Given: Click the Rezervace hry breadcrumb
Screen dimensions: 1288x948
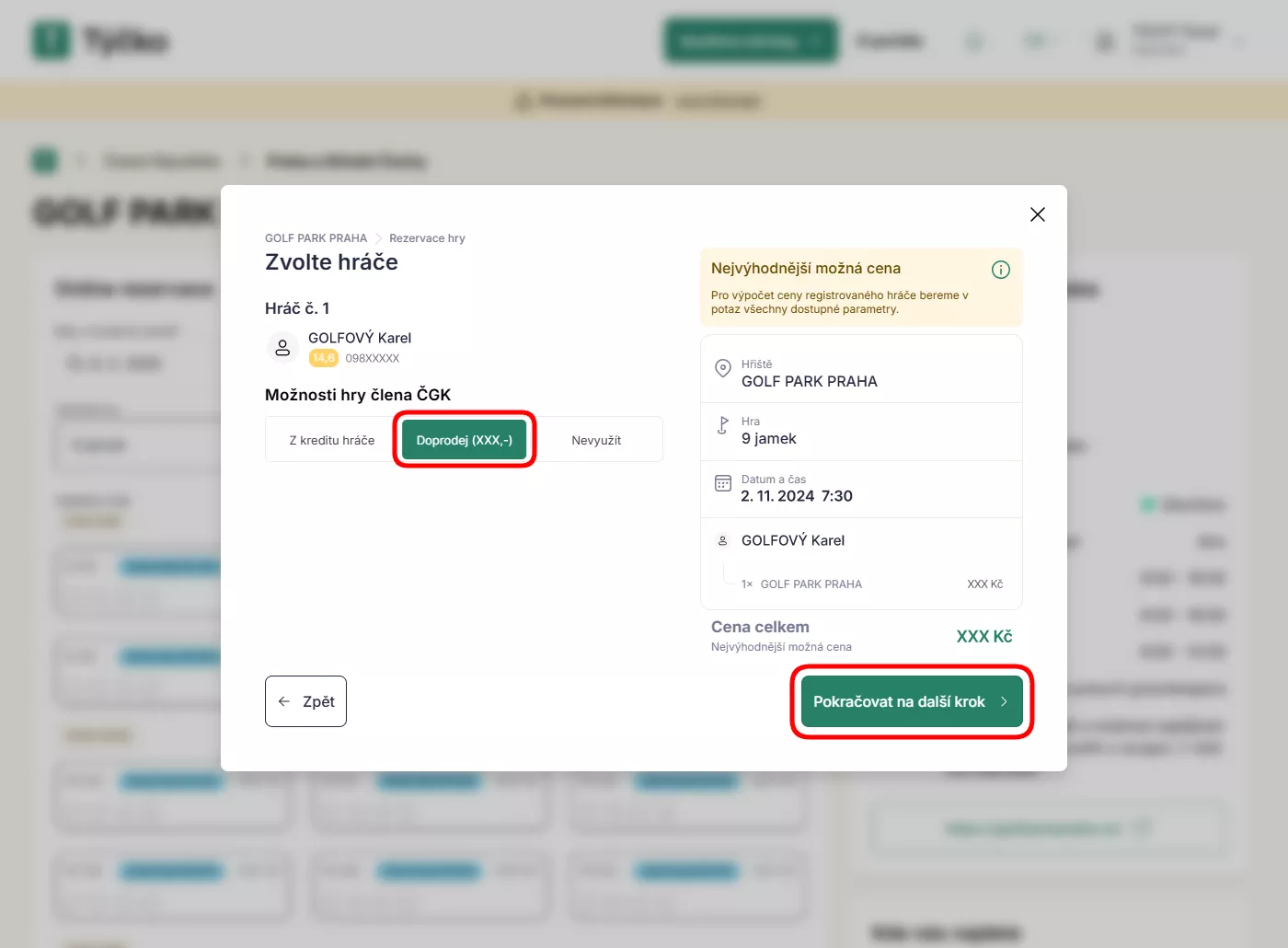Looking at the screenshot, I should point(427,238).
